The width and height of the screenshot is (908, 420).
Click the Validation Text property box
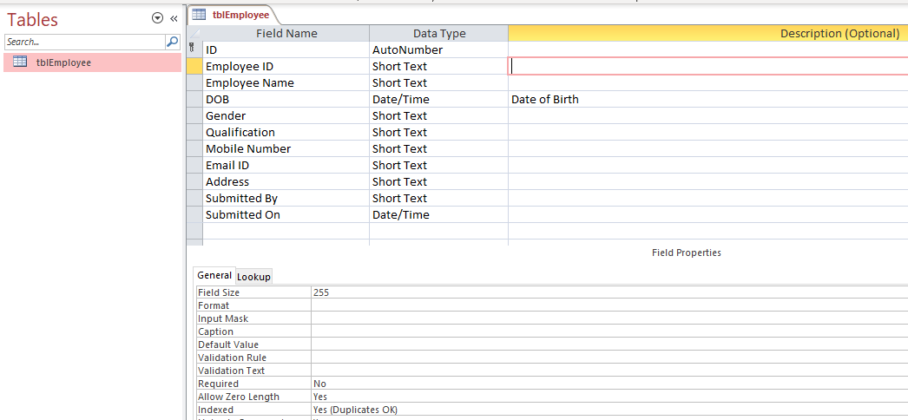click(609, 371)
